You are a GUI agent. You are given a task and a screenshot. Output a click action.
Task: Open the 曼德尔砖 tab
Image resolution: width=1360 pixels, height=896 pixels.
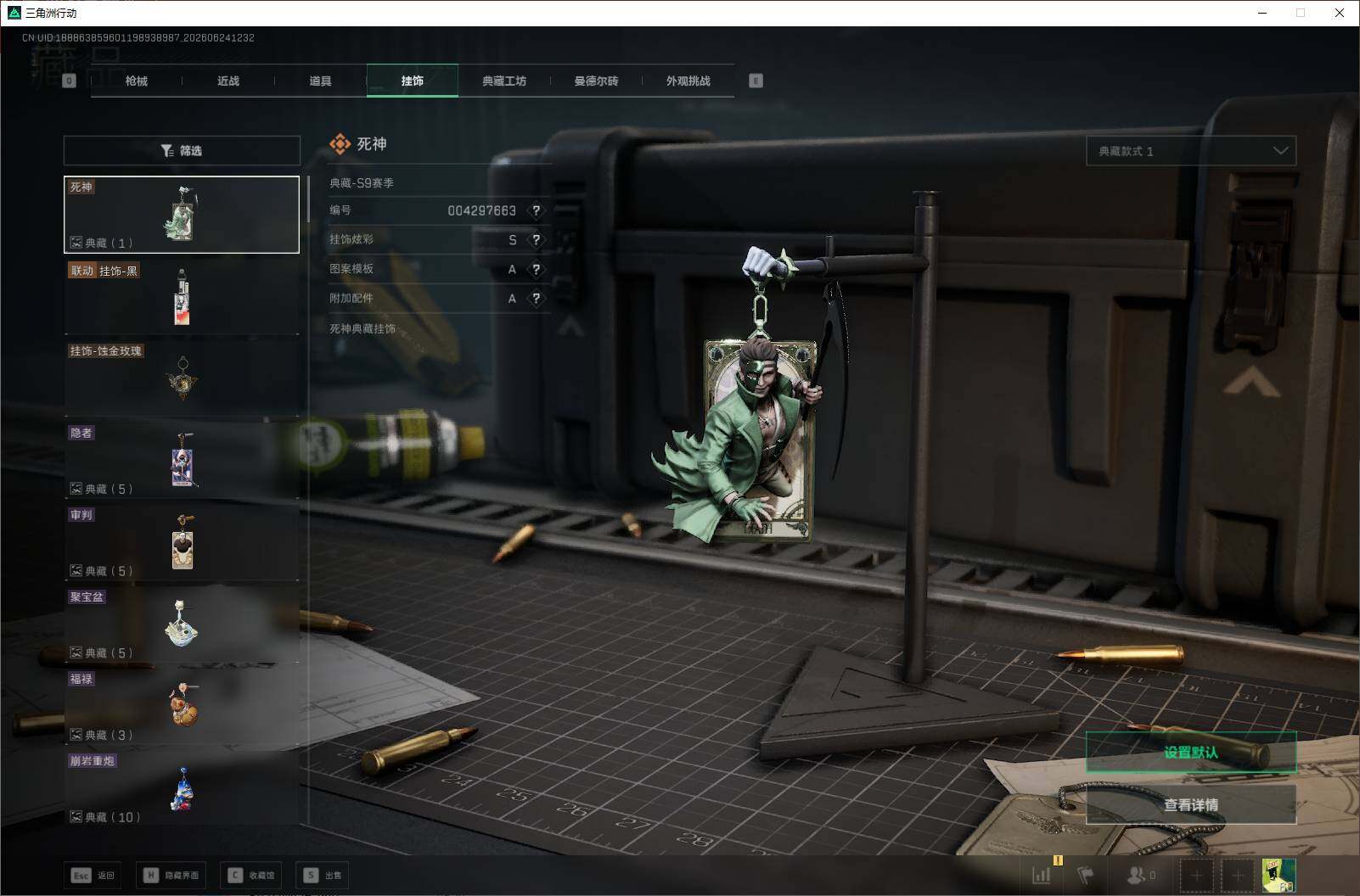coord(596,81)
